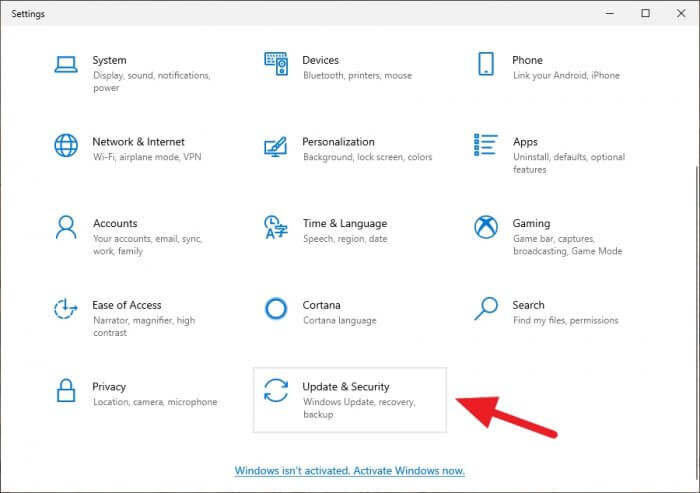Click 'Game bar, captures, broadcasting' description
This screenshot has height=493, width=700.
(x=567, y=245)
